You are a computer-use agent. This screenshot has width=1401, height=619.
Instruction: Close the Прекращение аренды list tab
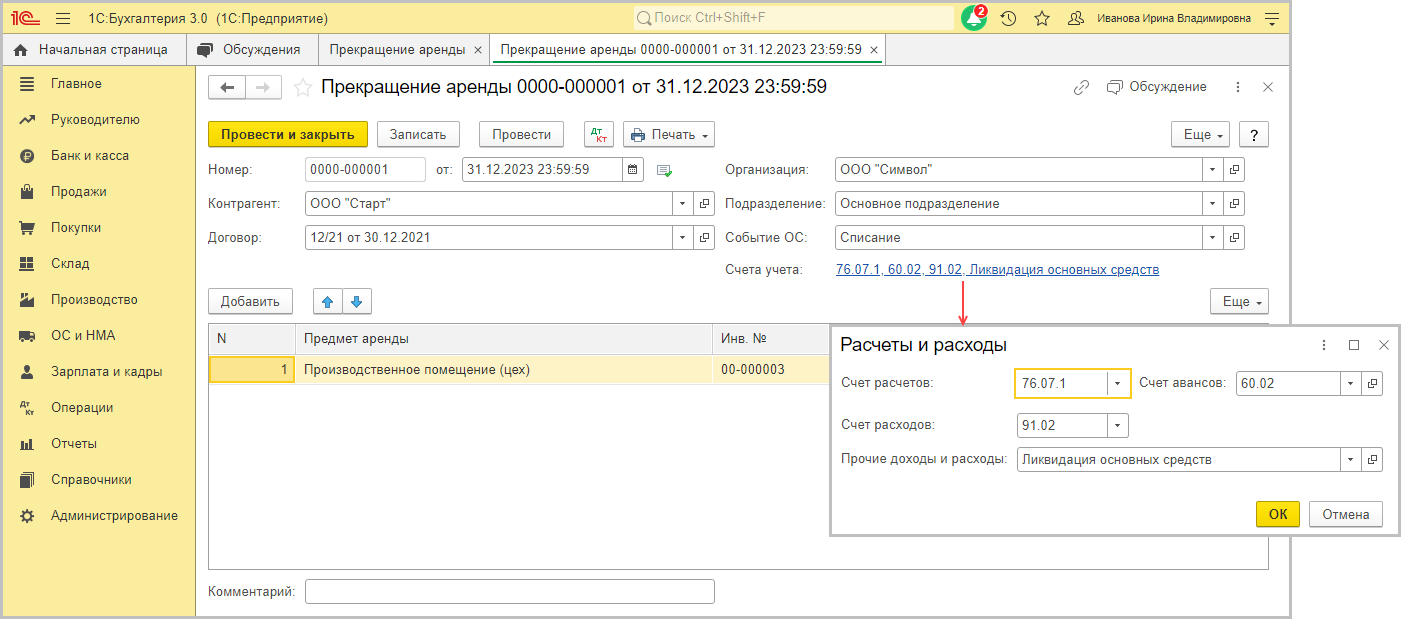[477, 49]
